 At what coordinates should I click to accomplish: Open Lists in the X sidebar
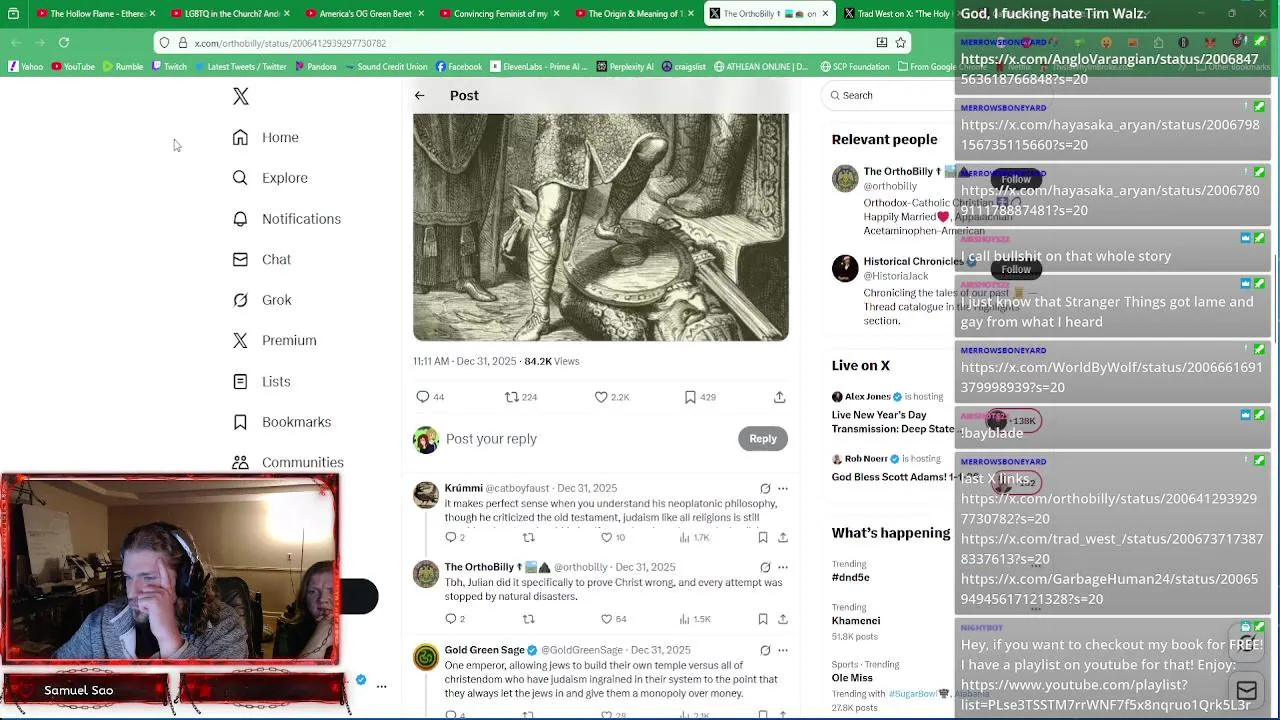262,381
